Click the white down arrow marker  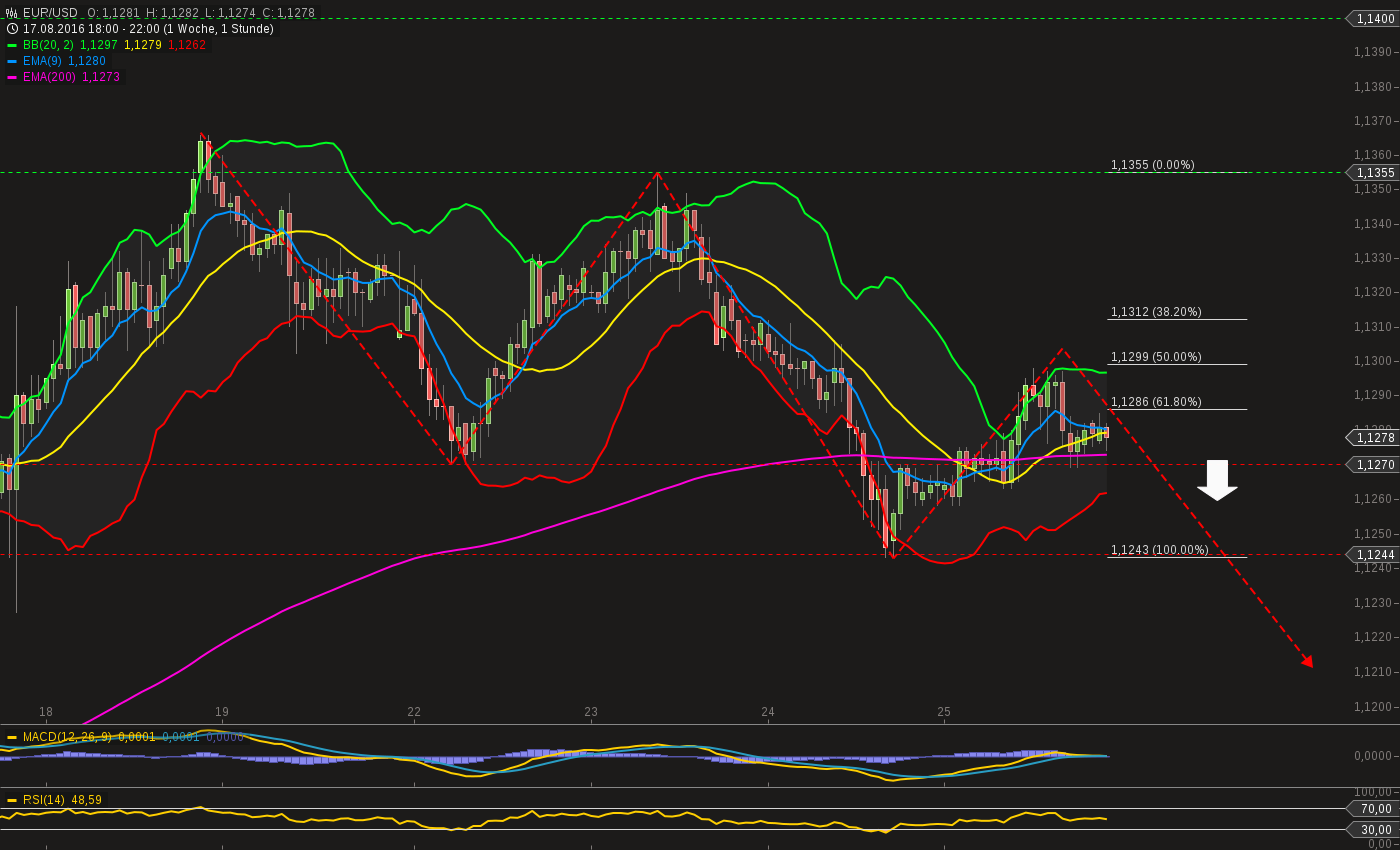[1217, 480]
